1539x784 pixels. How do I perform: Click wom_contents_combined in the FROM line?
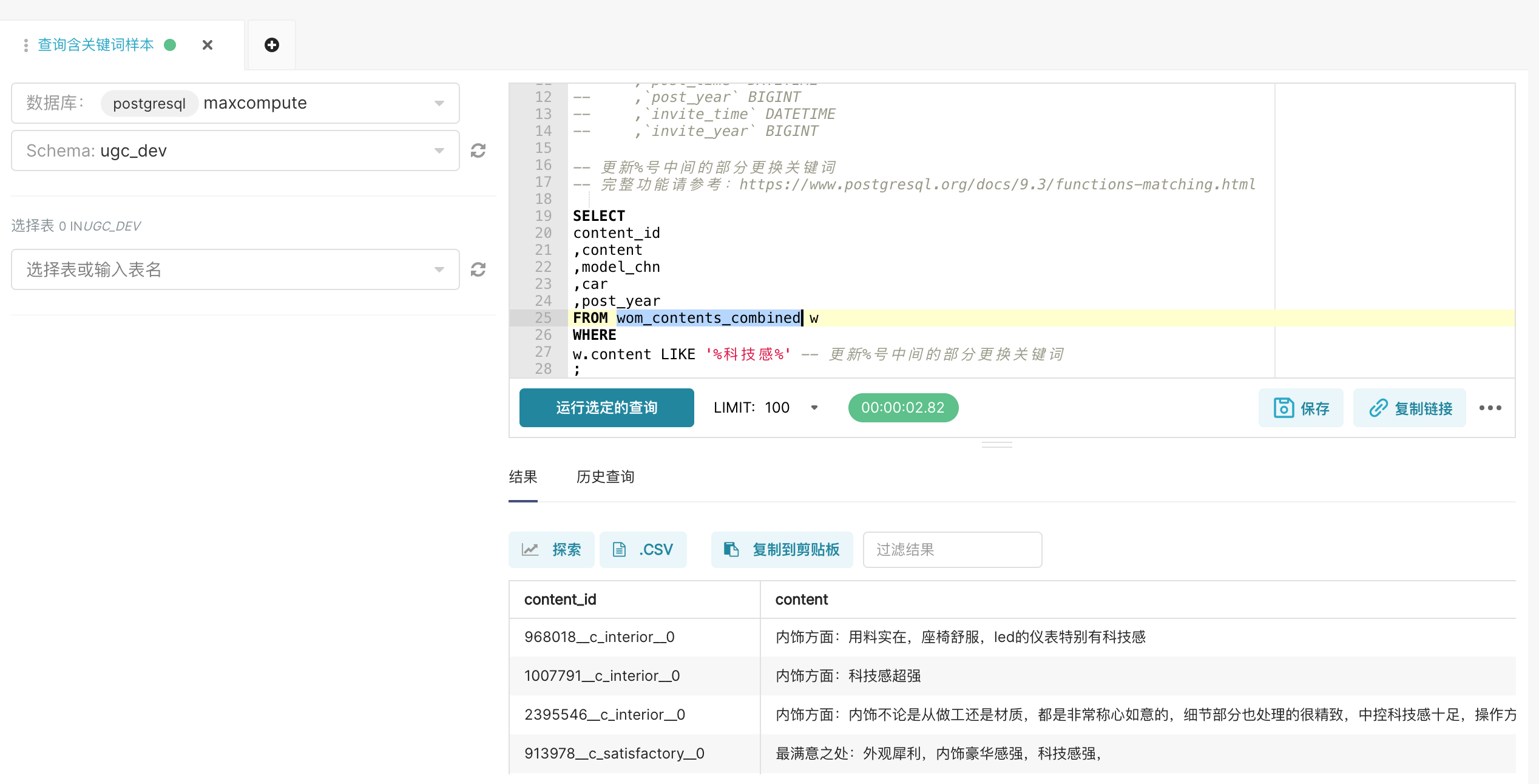click(708, 318)
